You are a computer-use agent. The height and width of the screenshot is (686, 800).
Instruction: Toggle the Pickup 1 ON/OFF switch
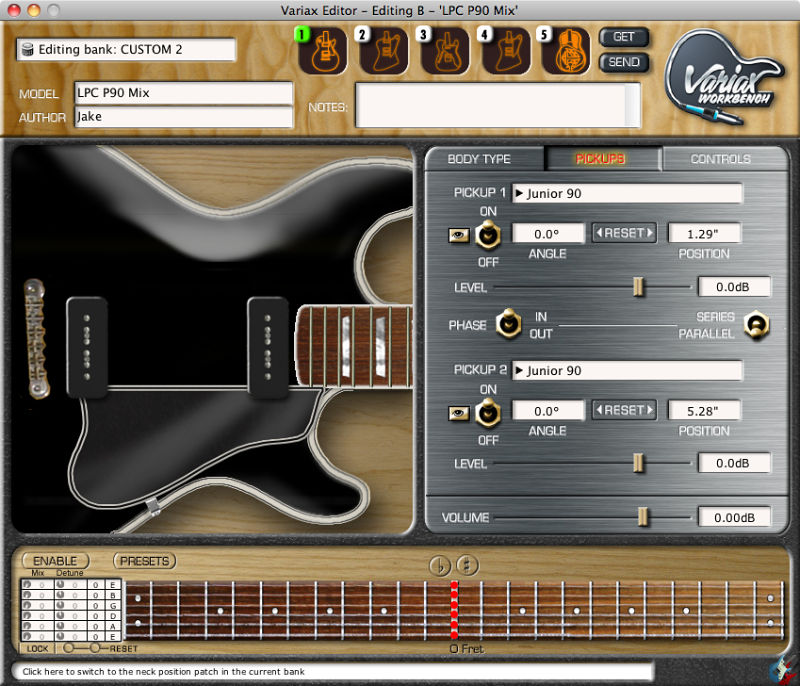click(x=488, y=235)
